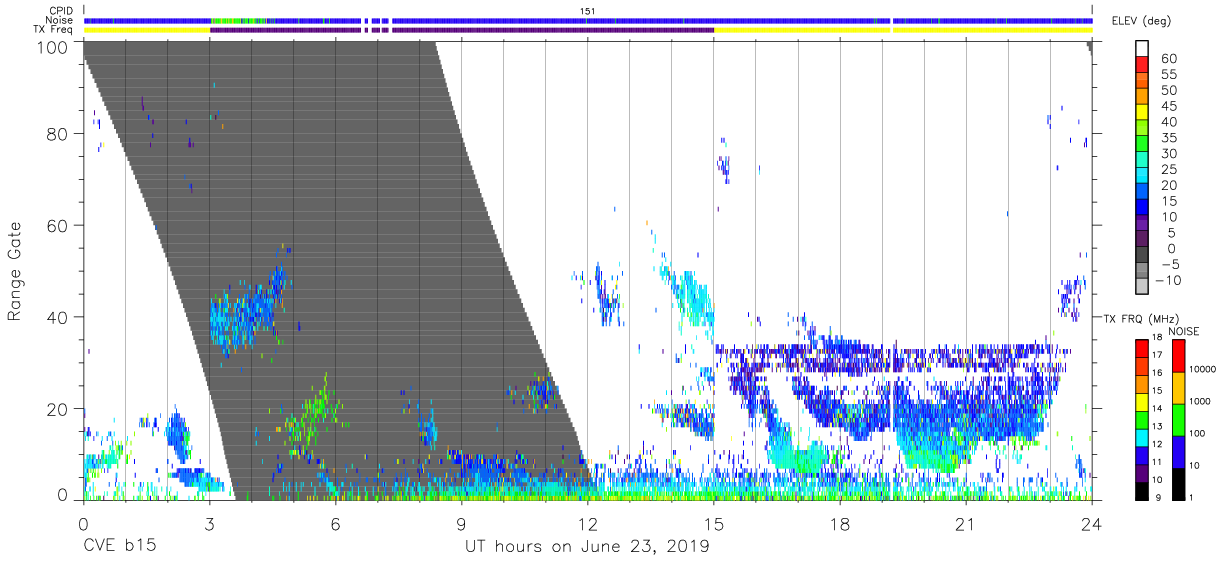The height and width of the screenshot is (567, 1228).
Task: Click the CPID label at top left
Action: [60, 11]
